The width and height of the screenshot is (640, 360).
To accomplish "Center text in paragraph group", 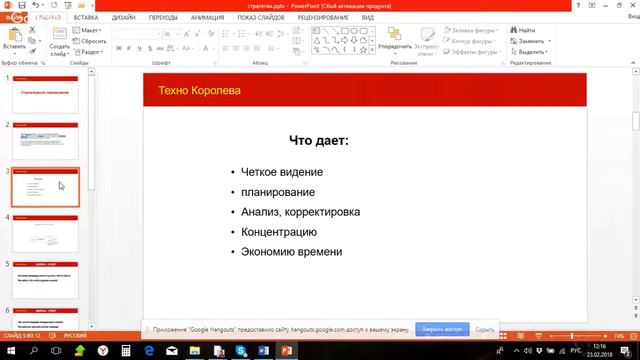I will point(236,48).
